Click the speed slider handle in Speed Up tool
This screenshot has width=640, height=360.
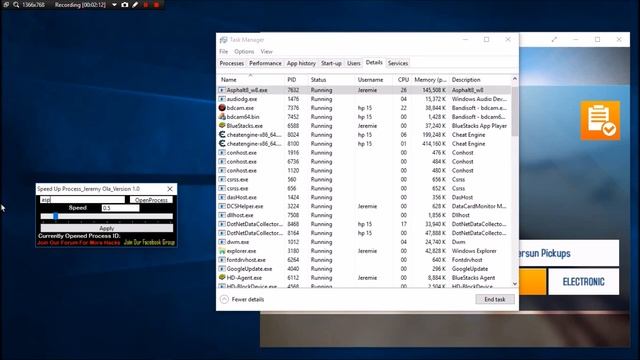56,216
